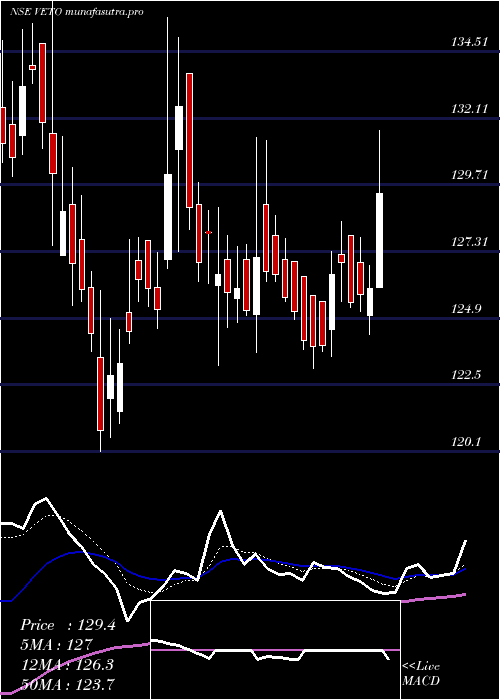The height and width of the screenshot is (700, 500).
Task: Click the last tall white candlestick
Action: click(x=380, y=240)
